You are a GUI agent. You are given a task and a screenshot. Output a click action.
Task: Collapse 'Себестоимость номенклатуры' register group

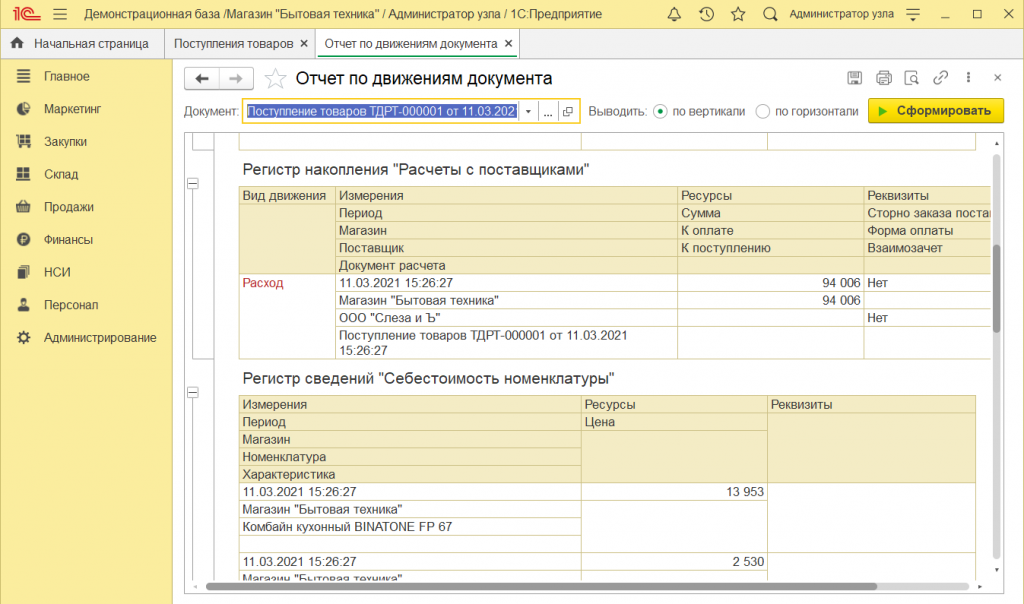[193, 393]
